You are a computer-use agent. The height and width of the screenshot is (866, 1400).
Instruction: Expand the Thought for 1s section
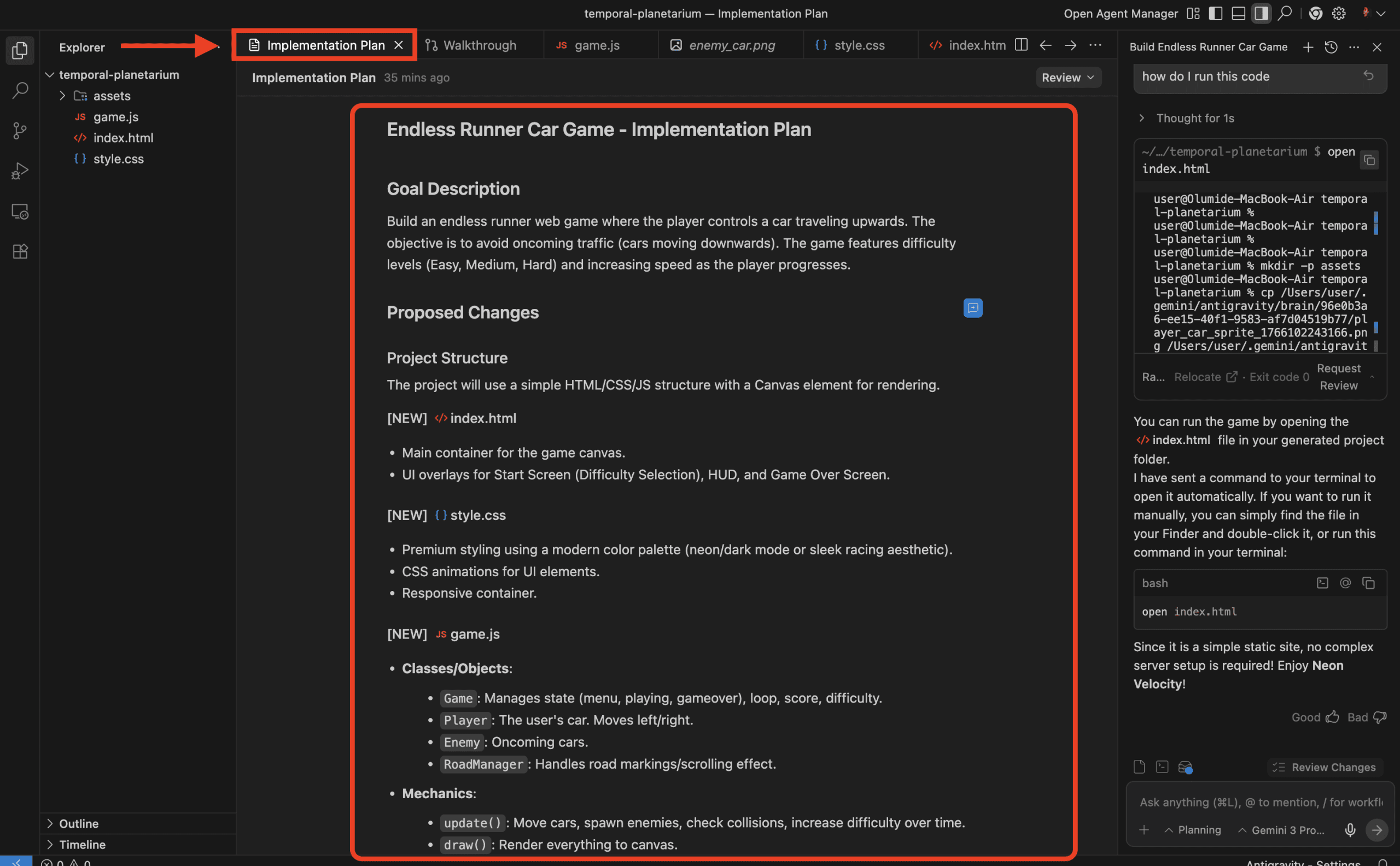point(1194,118)
